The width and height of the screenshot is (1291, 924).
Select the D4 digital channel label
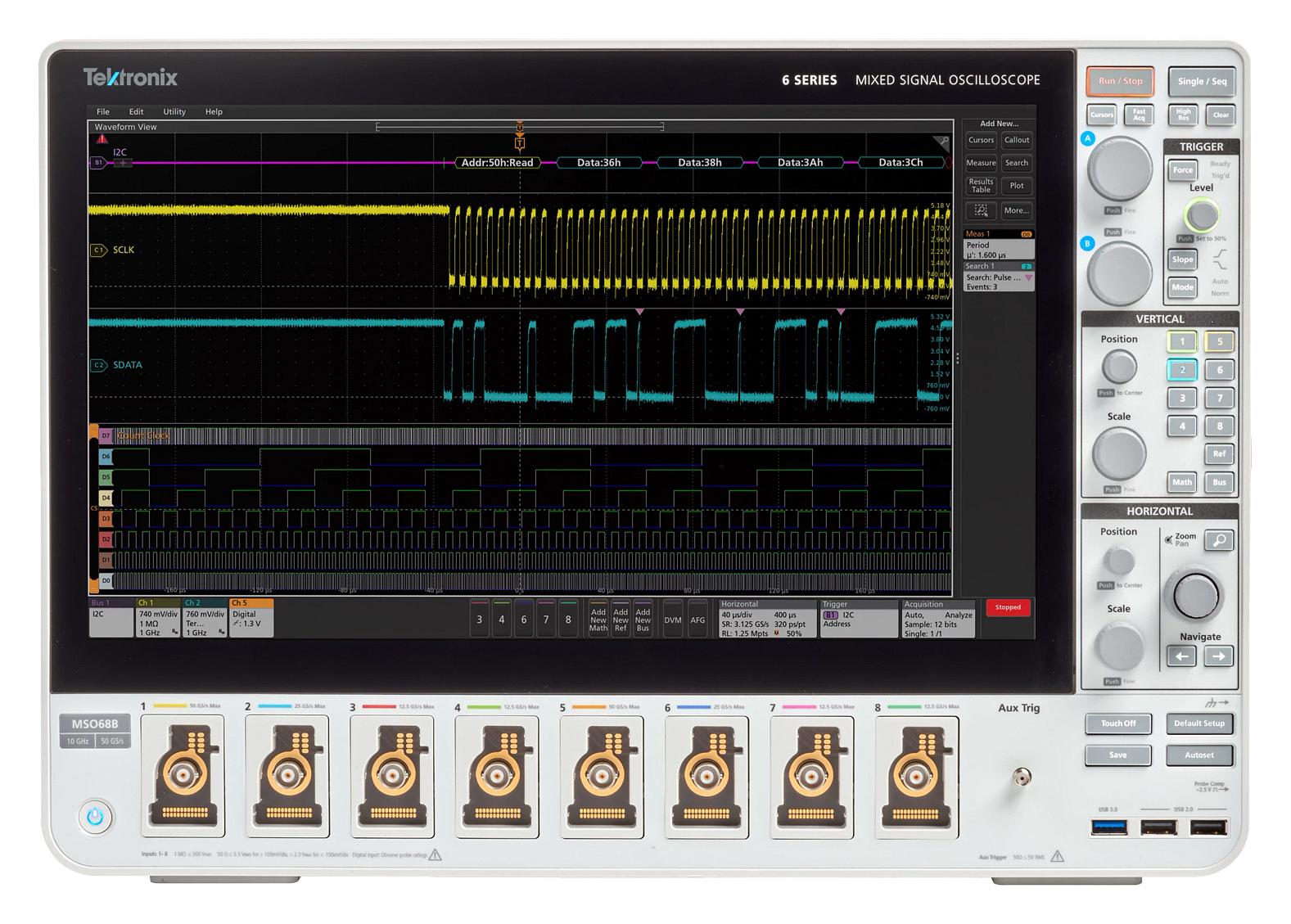tap(106, 498)
